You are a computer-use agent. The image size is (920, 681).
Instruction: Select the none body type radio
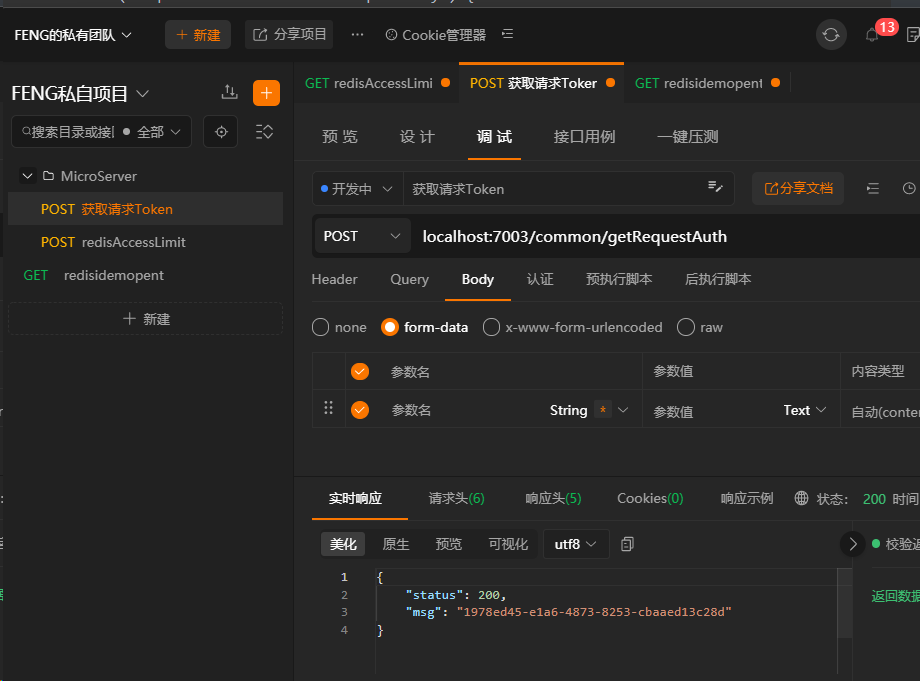321,327
